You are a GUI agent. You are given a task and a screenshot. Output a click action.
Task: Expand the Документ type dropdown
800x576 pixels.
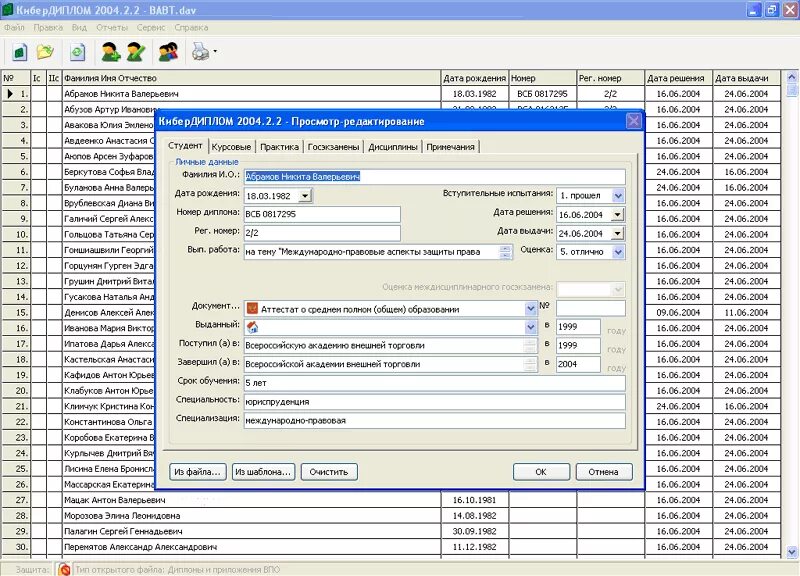click(x=530, y=309)
